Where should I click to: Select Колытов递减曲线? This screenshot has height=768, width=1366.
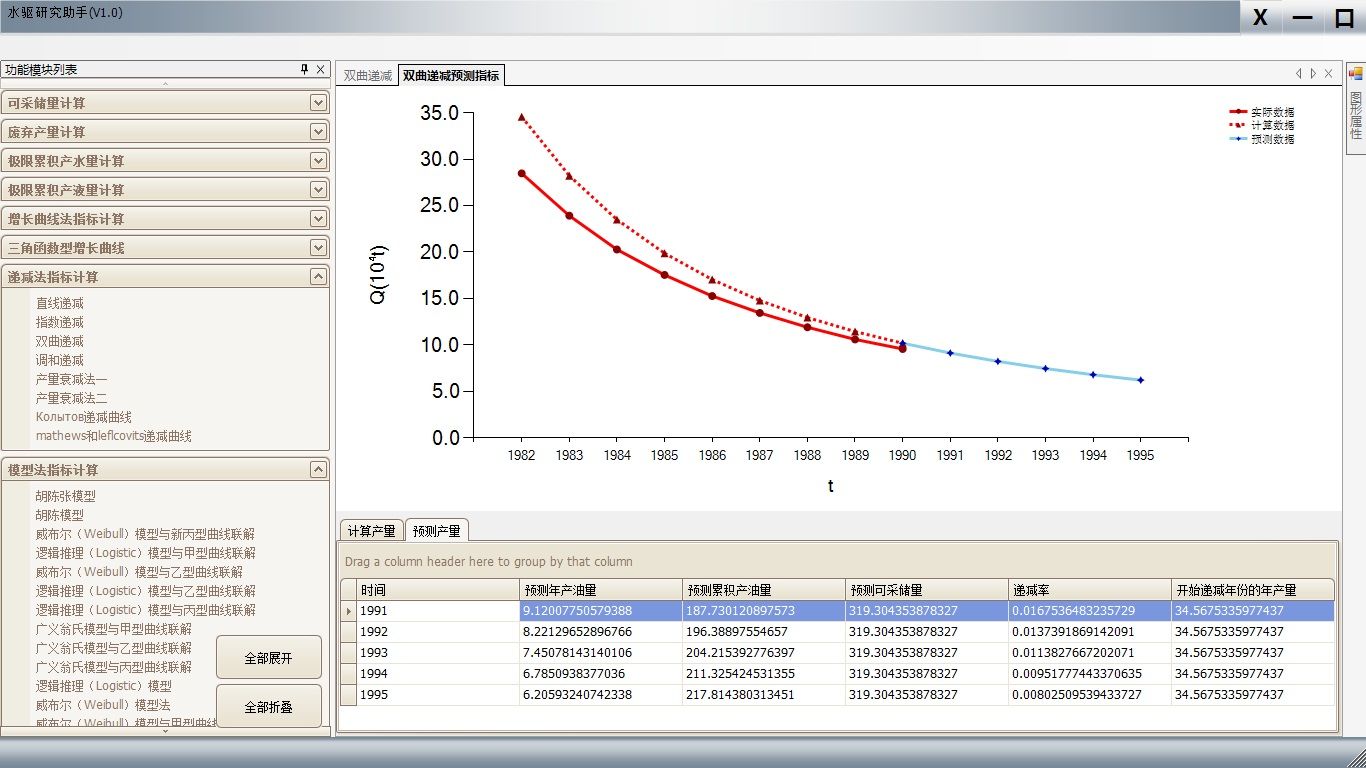(x=84, y=417)
